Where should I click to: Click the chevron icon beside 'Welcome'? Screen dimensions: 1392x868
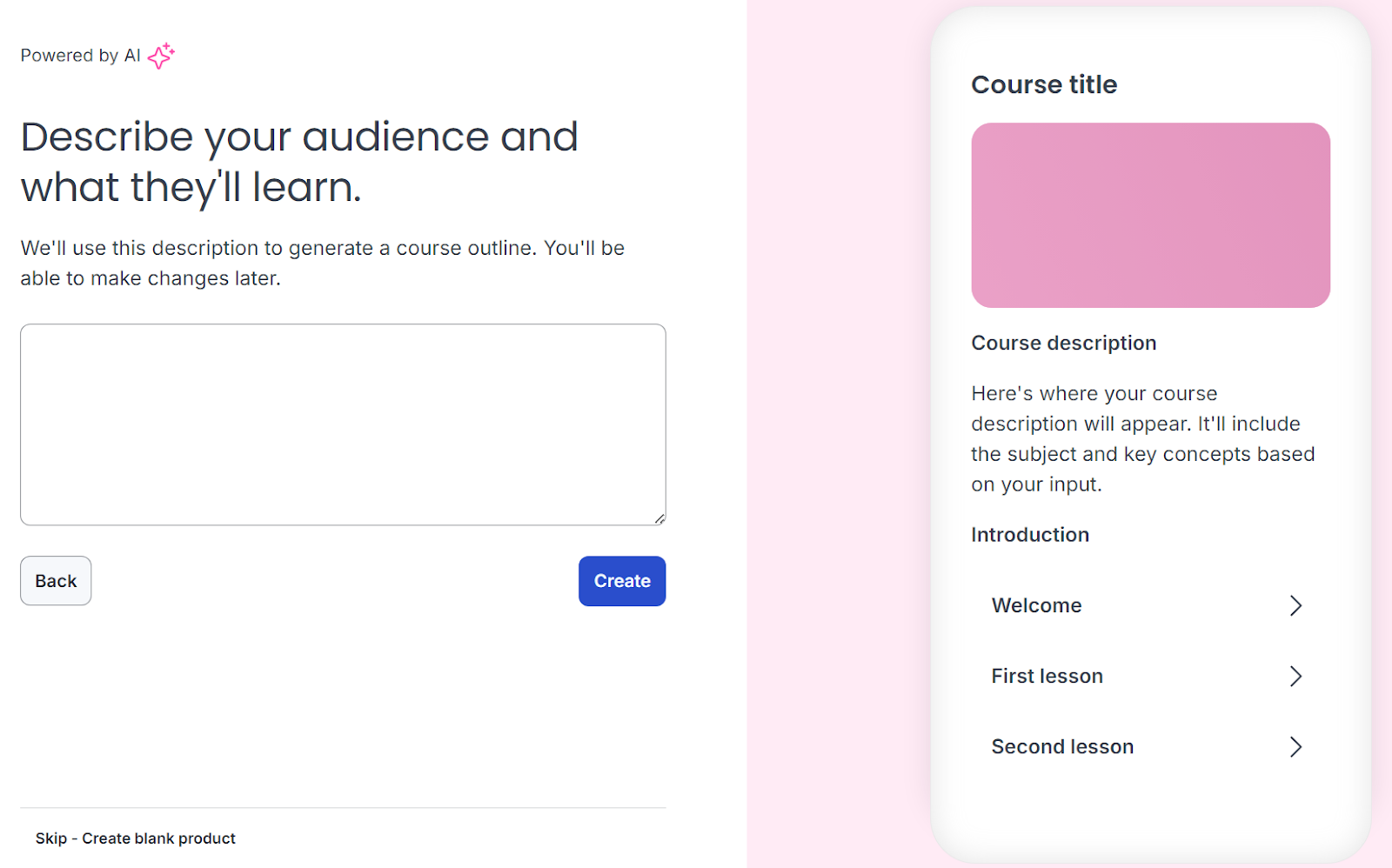[x=1295, y=605]
